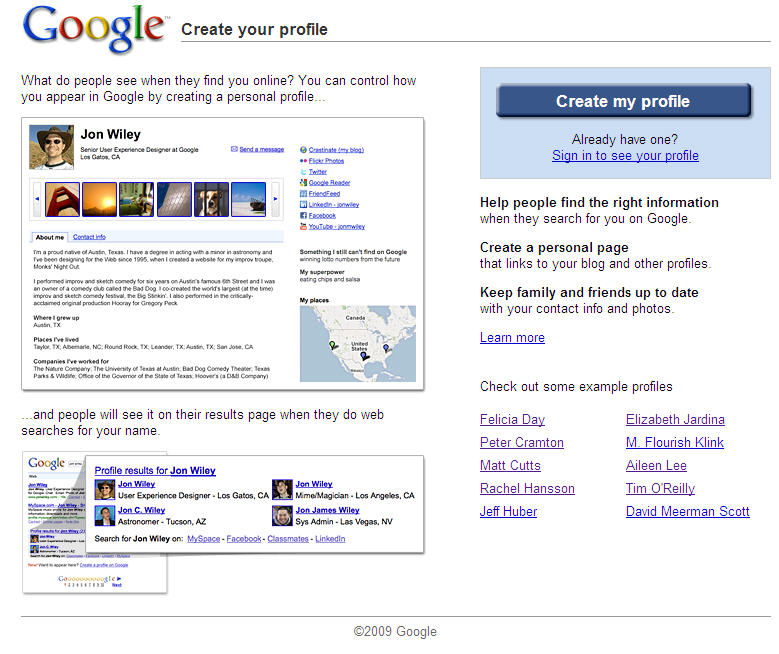This screenshot has width=779, height=654.
Task: Click the Create my profile button
Action: (623, 101)
